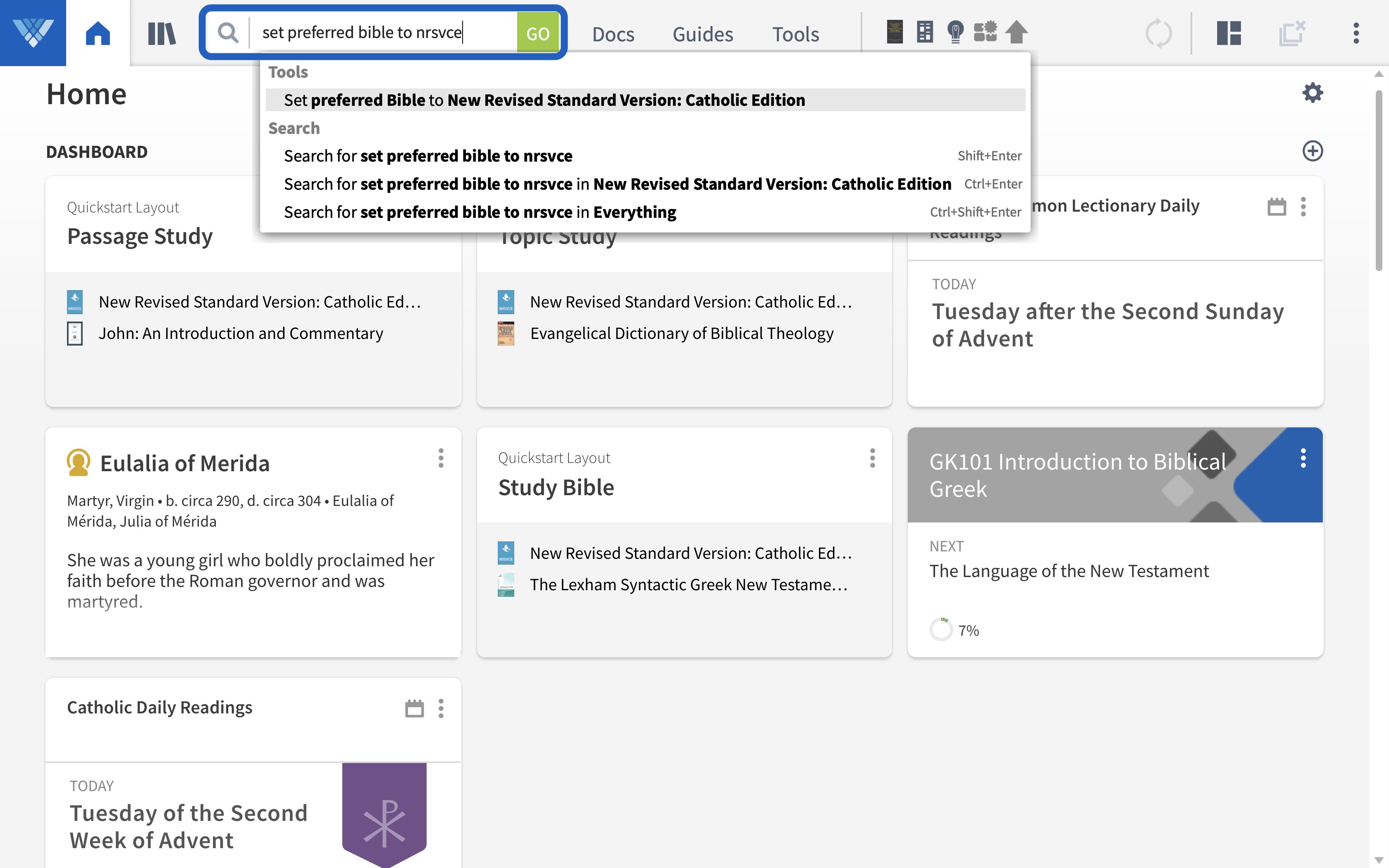
Task: Click the magnifier search icon
Action: (228, 33)
